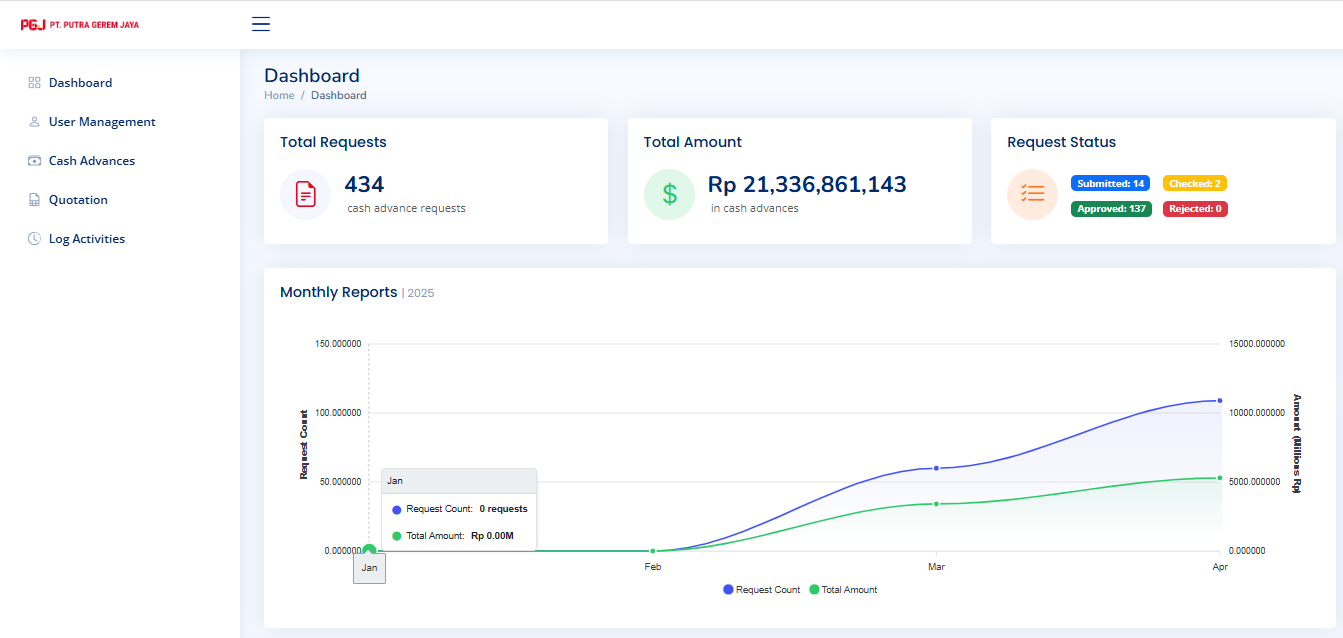
Task: Click the PT. Putra Gerem Jaya logo
Action: [80, 24]
